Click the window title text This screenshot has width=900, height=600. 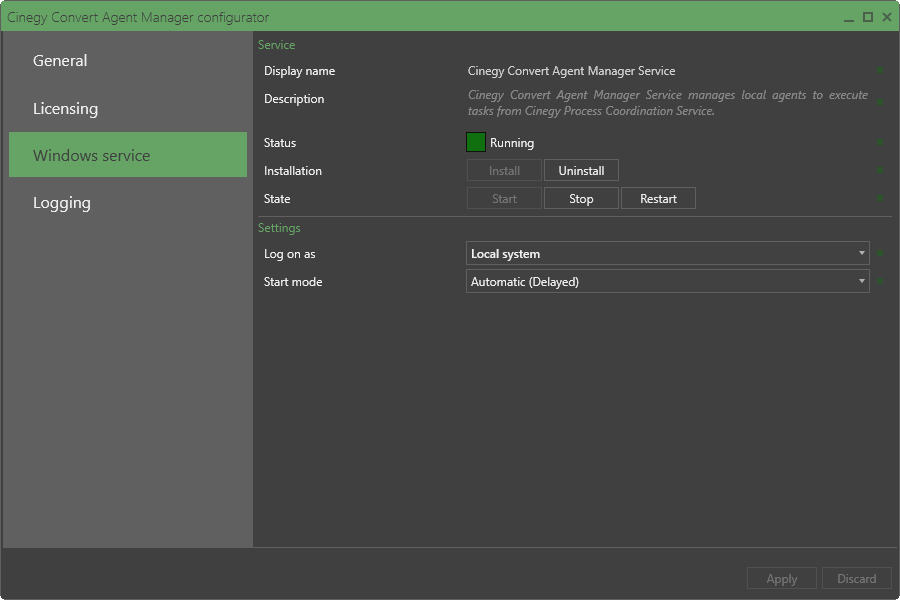[138, 17]
